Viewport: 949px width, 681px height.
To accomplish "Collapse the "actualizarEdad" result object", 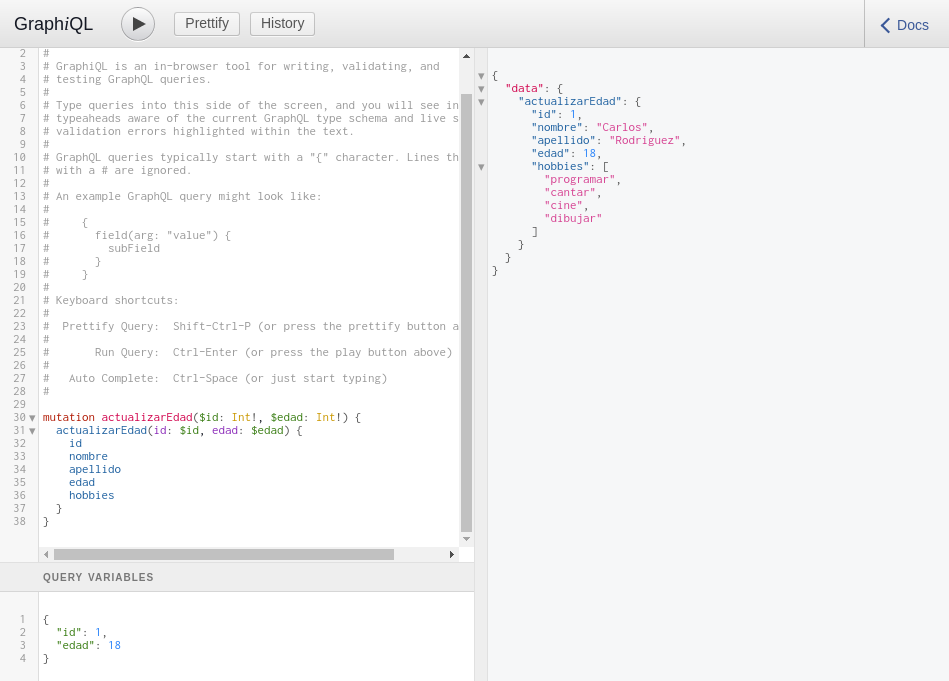I will click(481, 102).
